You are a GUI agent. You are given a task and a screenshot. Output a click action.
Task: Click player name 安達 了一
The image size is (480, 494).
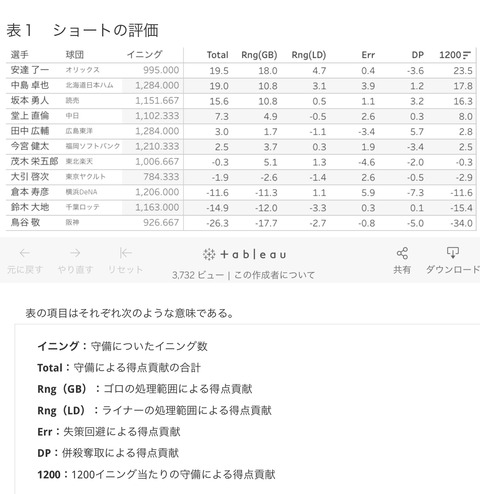point(30,70)
